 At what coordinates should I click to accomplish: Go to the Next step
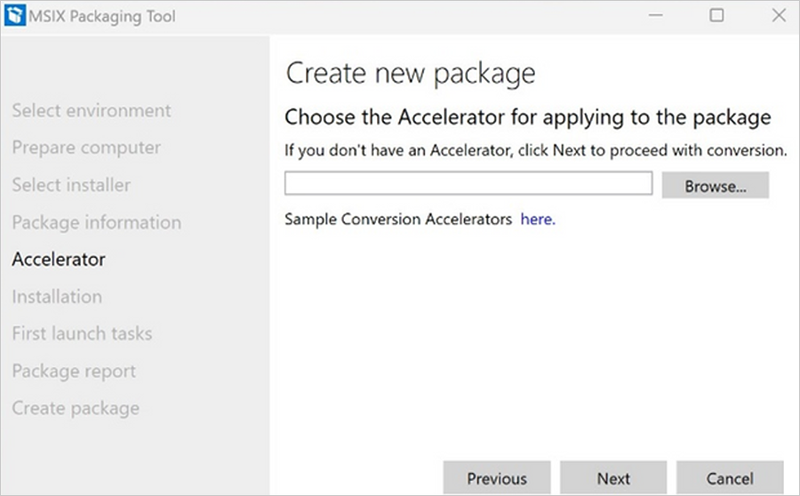point(613,478)
